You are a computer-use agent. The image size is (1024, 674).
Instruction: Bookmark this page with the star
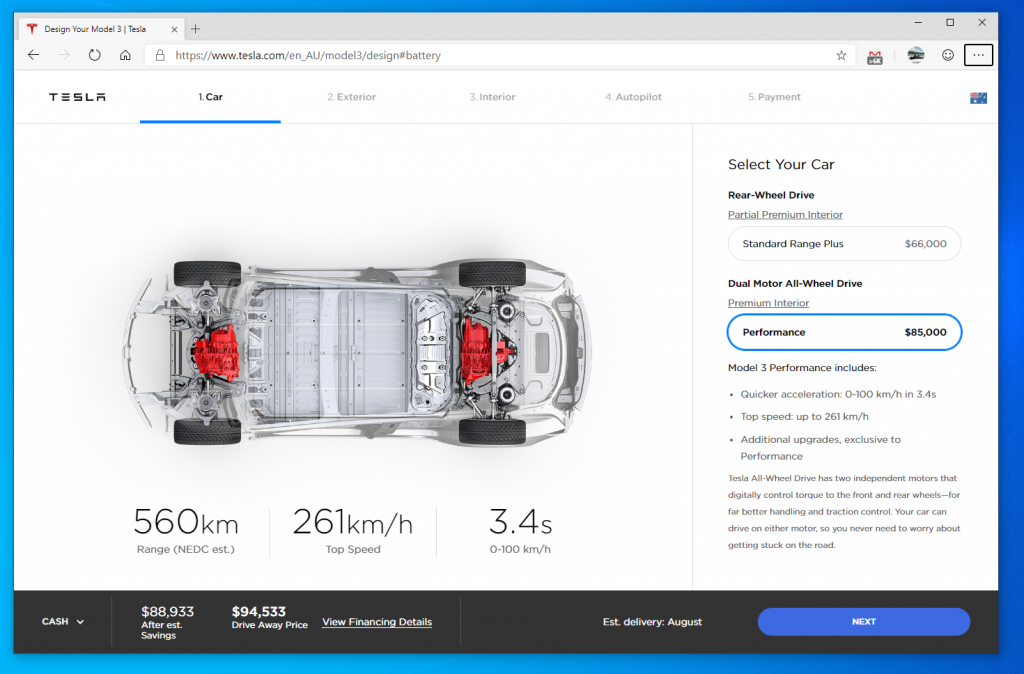click(x=841, y=56)
